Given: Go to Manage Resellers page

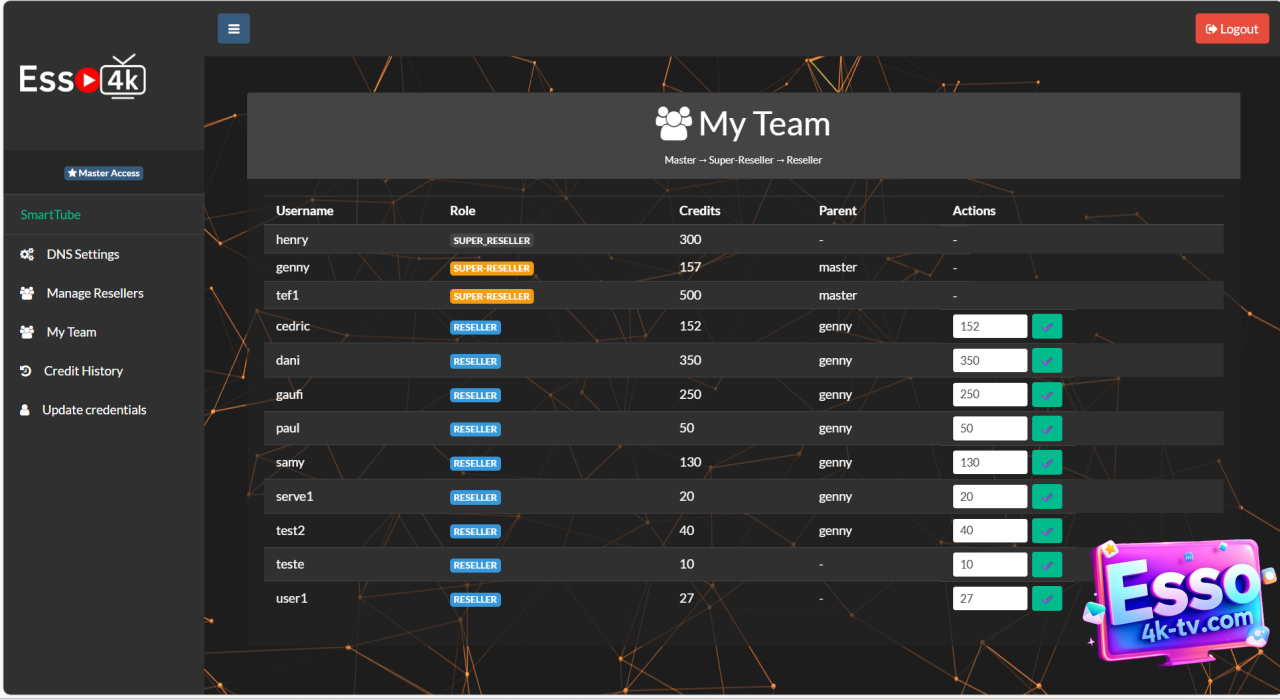Looking at the screenshot, I should pos(94,293).
